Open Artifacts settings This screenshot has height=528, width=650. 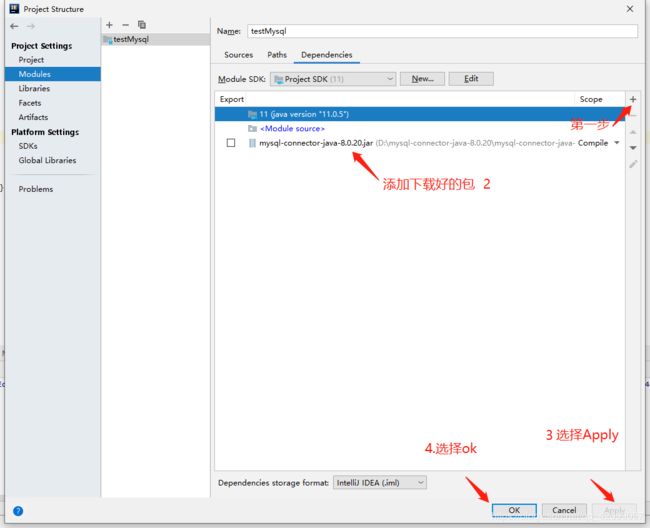coord(33,117)
